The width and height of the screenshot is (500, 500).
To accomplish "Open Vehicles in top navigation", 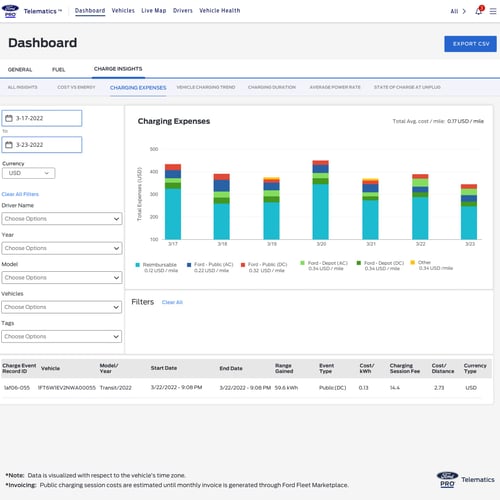I will [123, 11].
